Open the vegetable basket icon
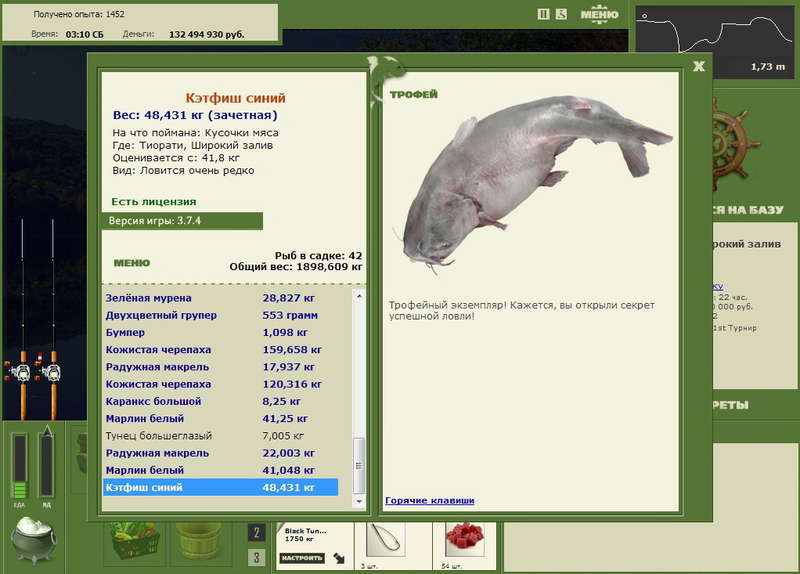The image size is (800, 574). tap(135, 542)
